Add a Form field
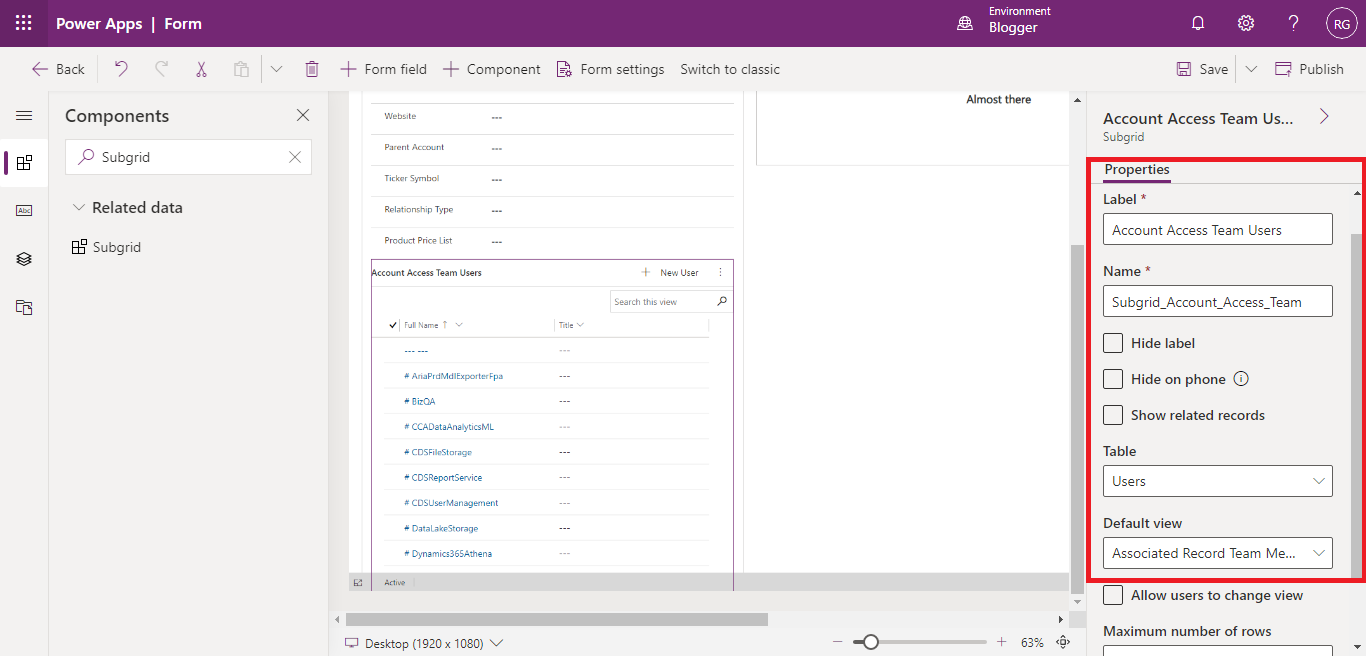 pyautogui.click(x=383, y=69)
